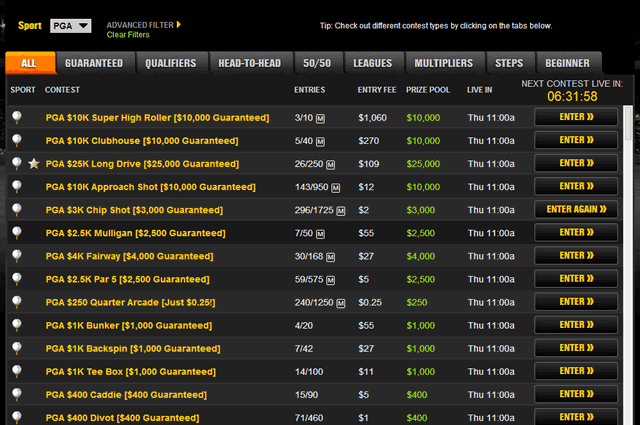Switch to the Guaranteed tab
Image resolution: width=640 pixels, height=425 pixels.
pos(94,63)
